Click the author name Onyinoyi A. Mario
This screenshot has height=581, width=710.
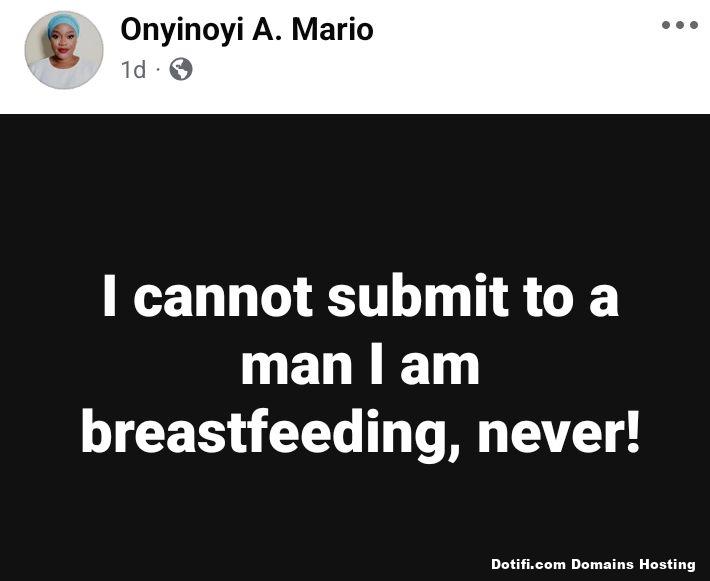coord(246,30)
